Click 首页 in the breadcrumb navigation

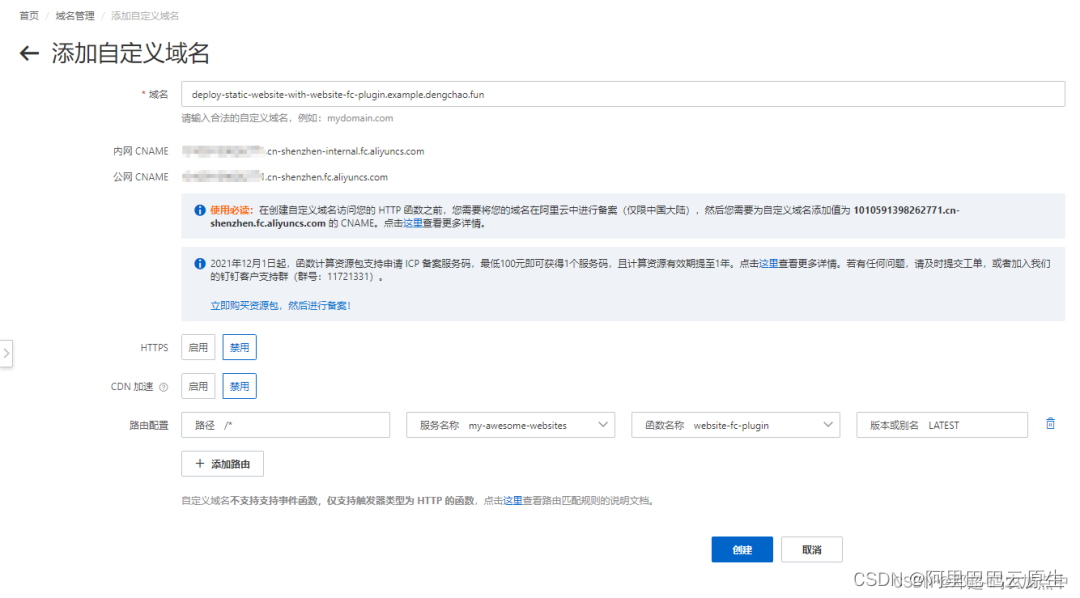click(28, 15)
